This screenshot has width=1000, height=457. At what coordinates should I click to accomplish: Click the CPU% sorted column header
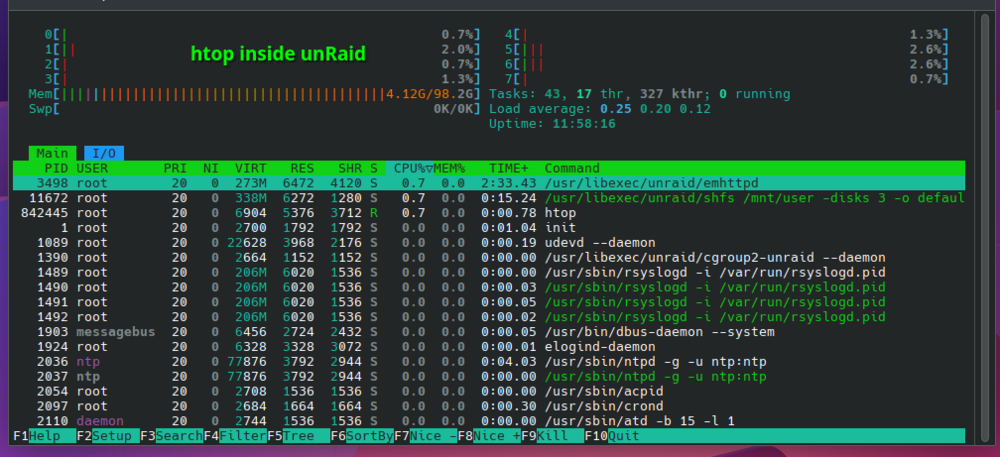pos(410,168)
